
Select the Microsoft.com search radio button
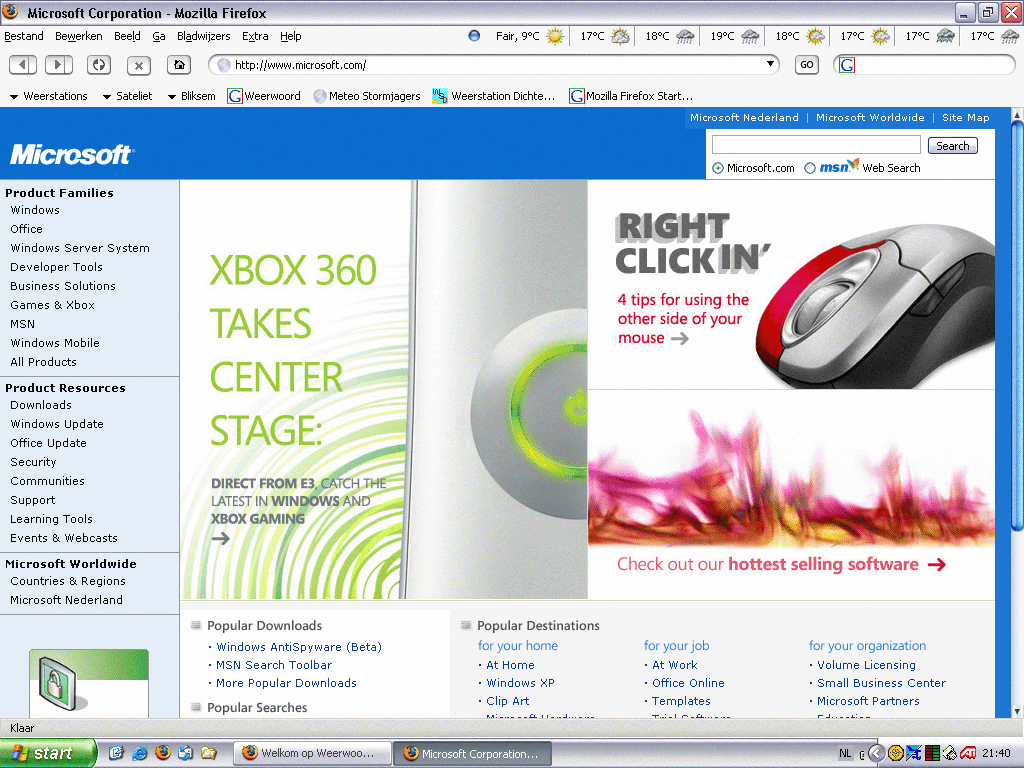[718, 168]
